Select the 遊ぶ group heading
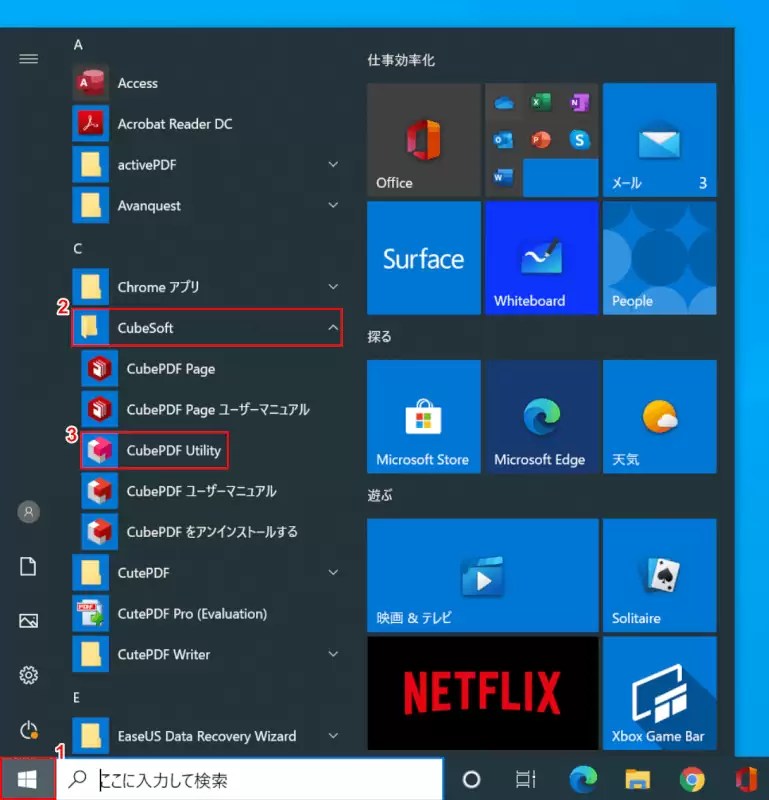The image size is (769, 800). click(380, 495)
